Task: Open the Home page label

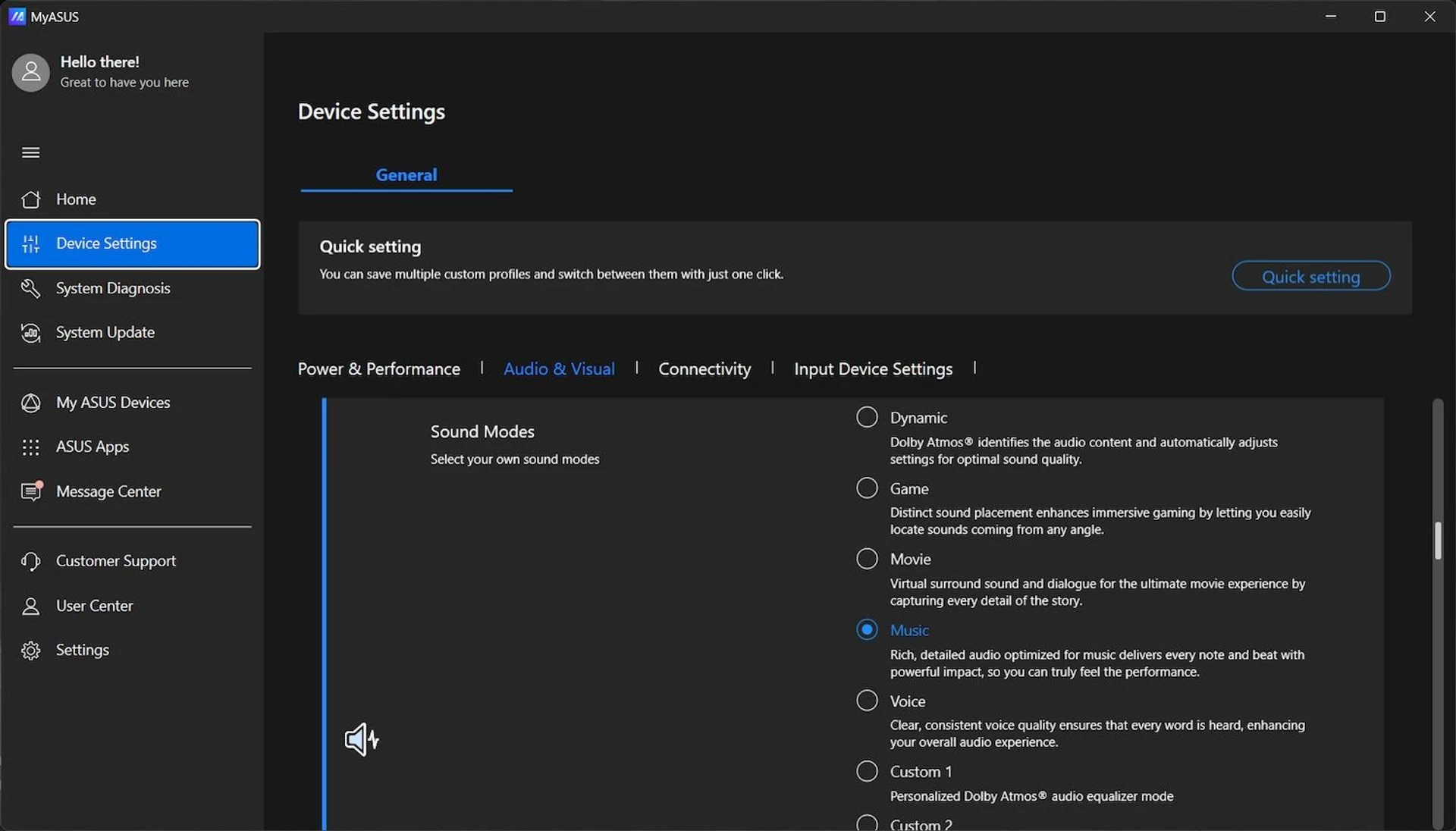Action: point(76,199)
